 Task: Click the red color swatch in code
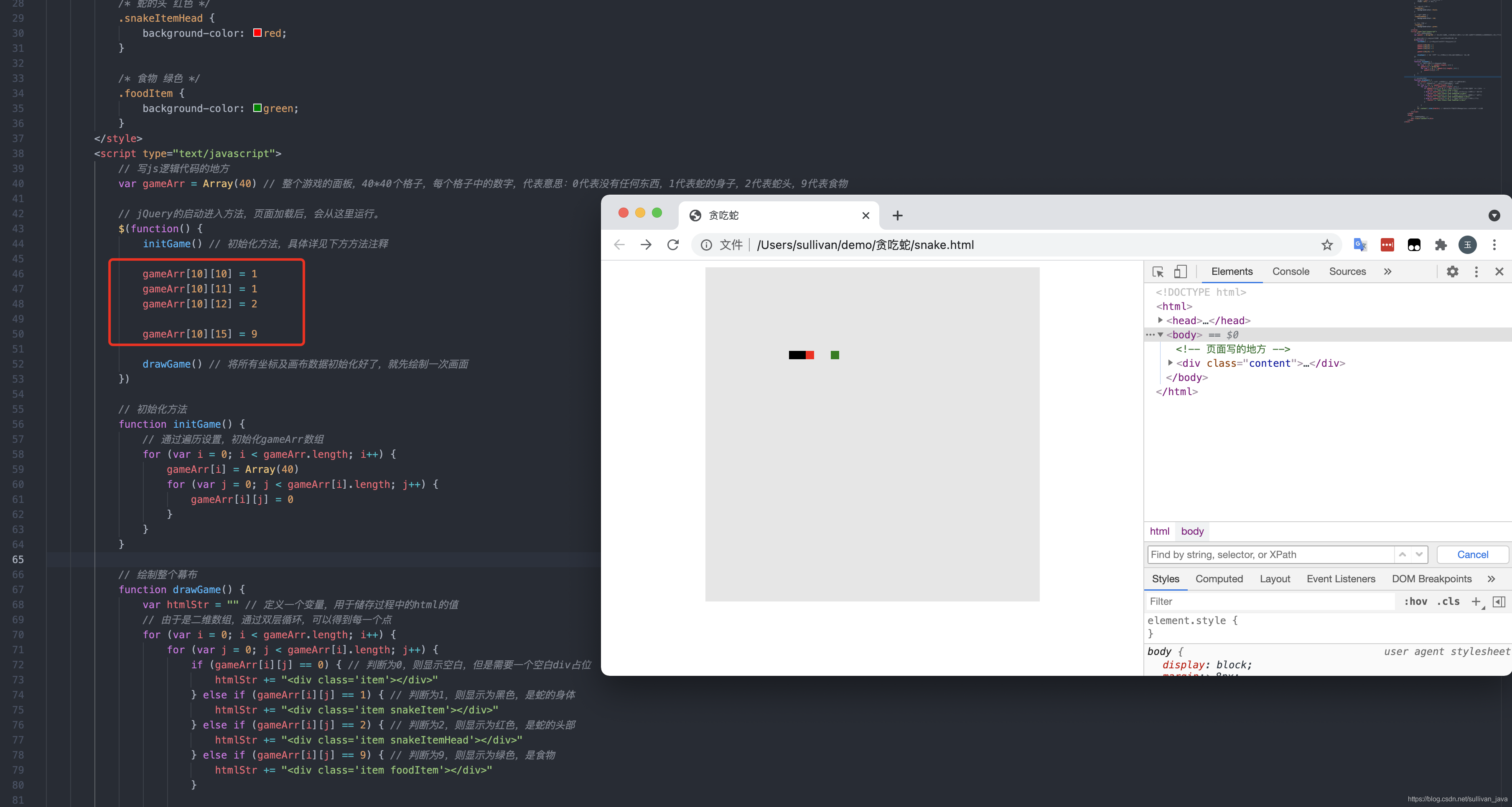(x=257, y=33)
